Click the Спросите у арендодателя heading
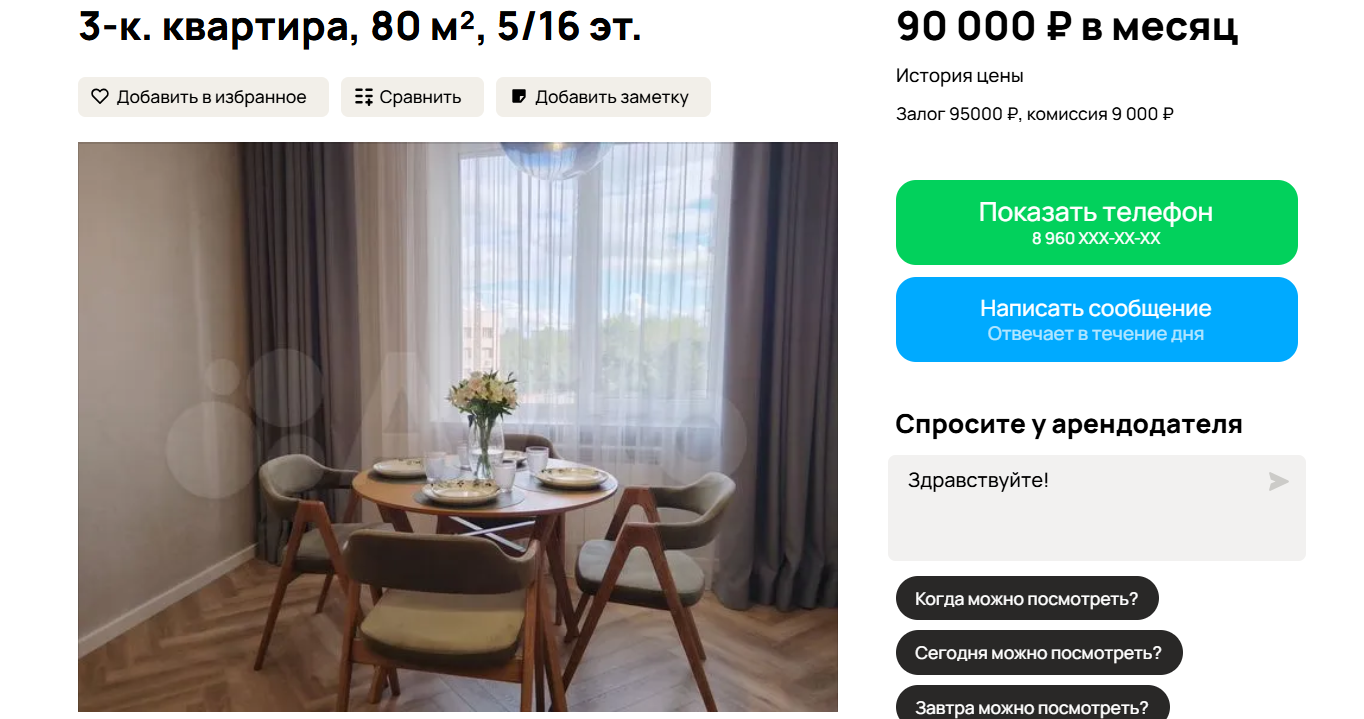Screen dimensions: 1364x719 tap(1069, 424)
